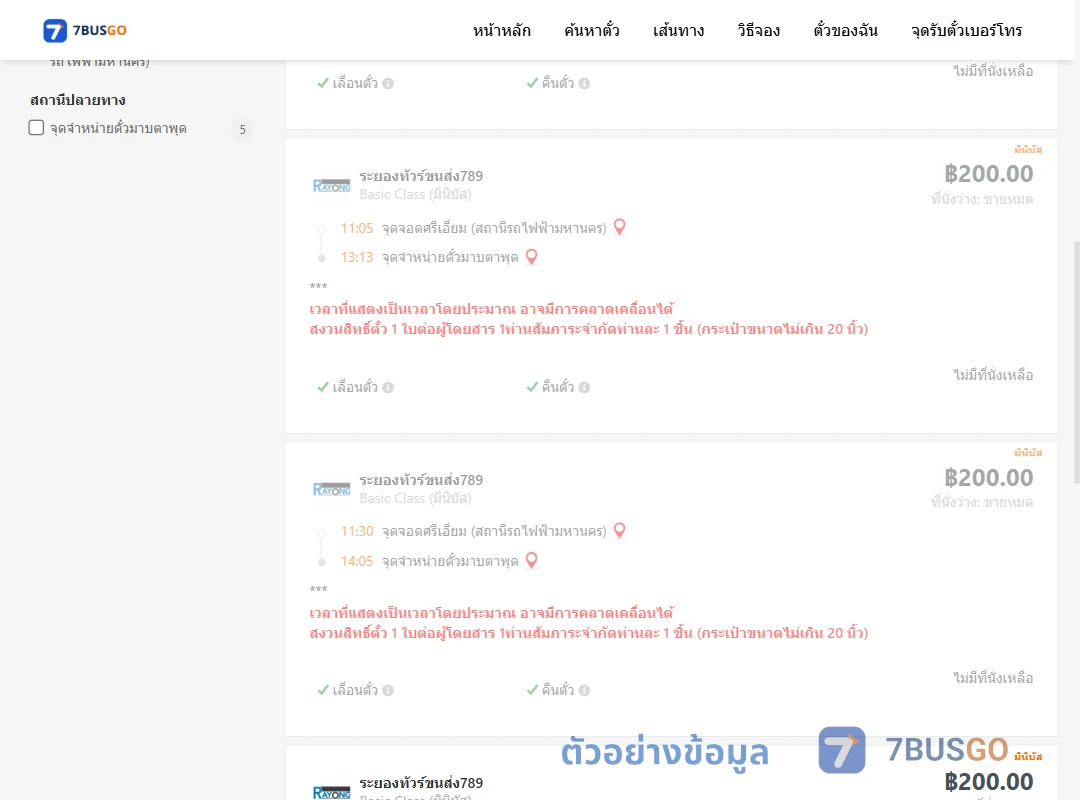
Task: Click the เลื่อนตั๋ว info icon on the 11:05 trip
Action: (388, 387)
